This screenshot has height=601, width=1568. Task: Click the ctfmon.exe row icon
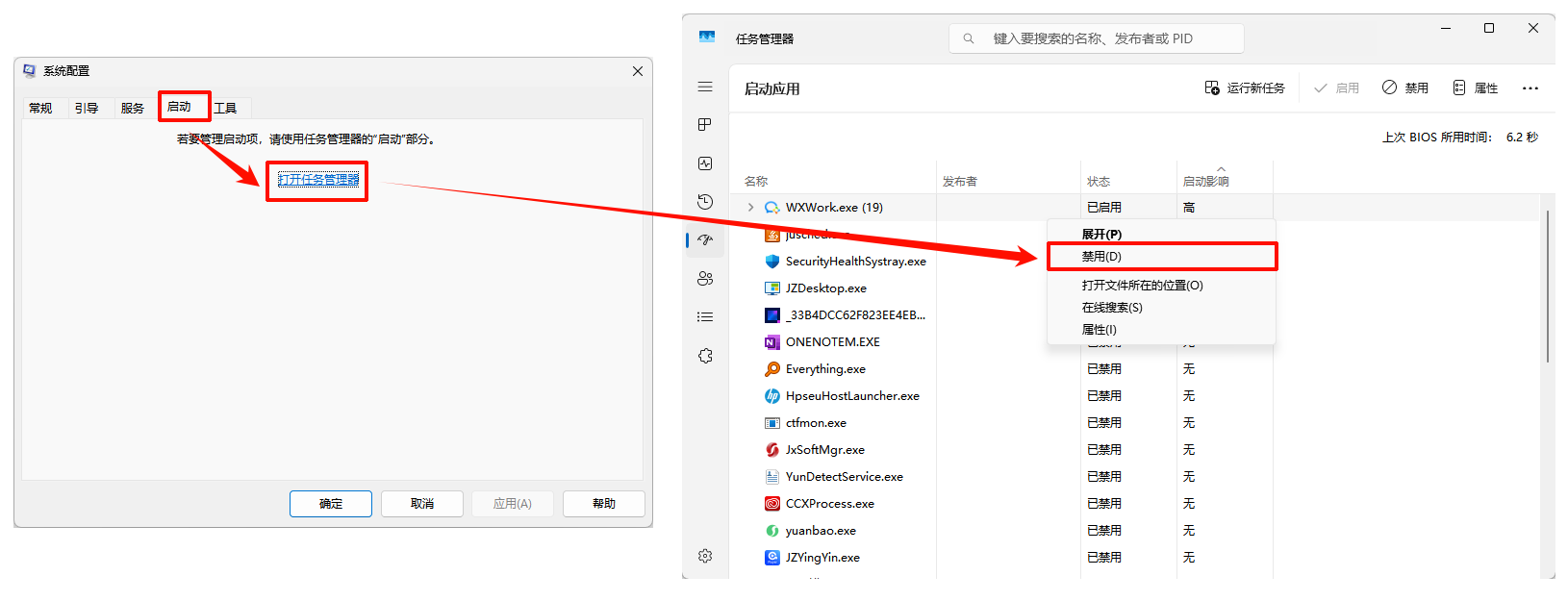point(771,423)
